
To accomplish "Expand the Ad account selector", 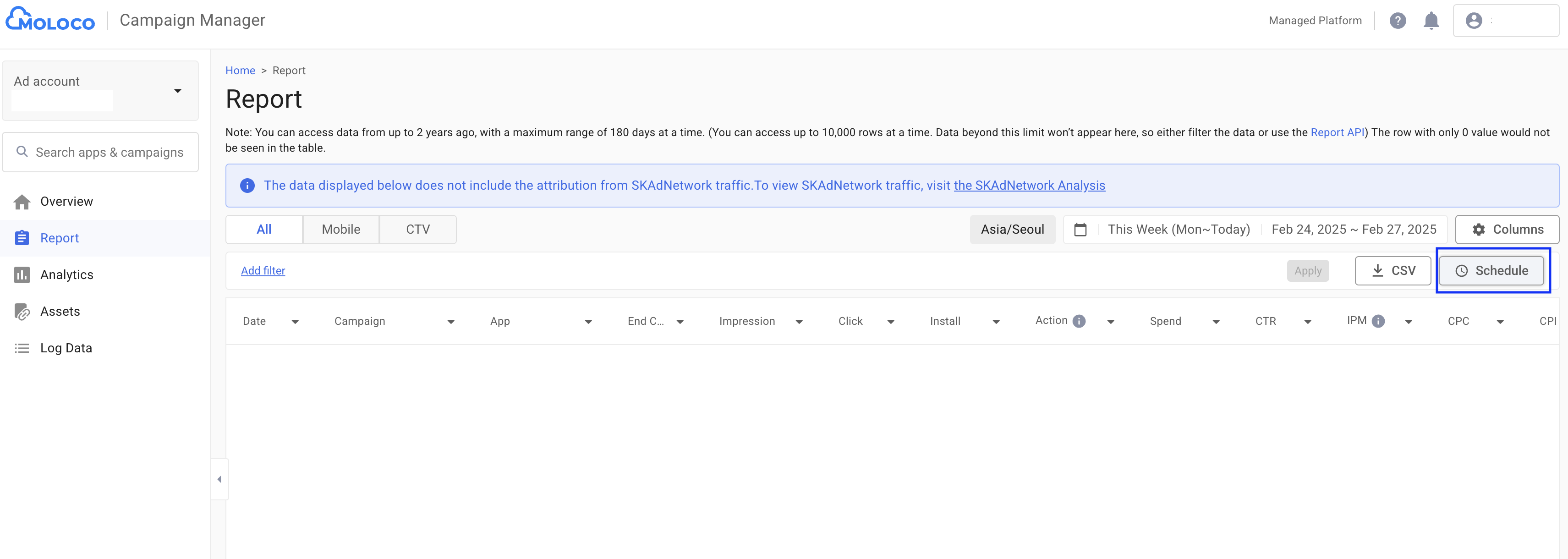I will pyautogui.click(x=177, y=90).
